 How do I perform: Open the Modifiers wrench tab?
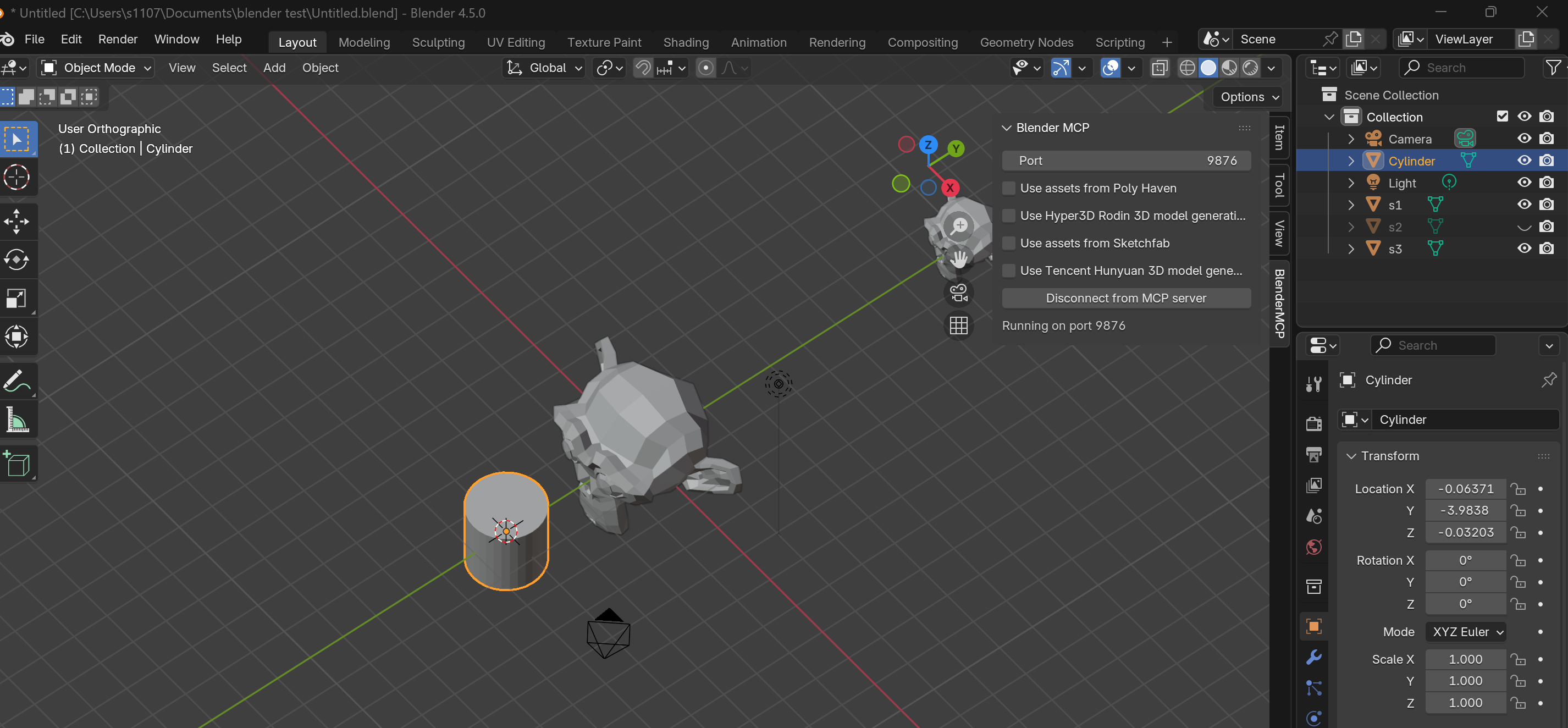(1313, 658)
